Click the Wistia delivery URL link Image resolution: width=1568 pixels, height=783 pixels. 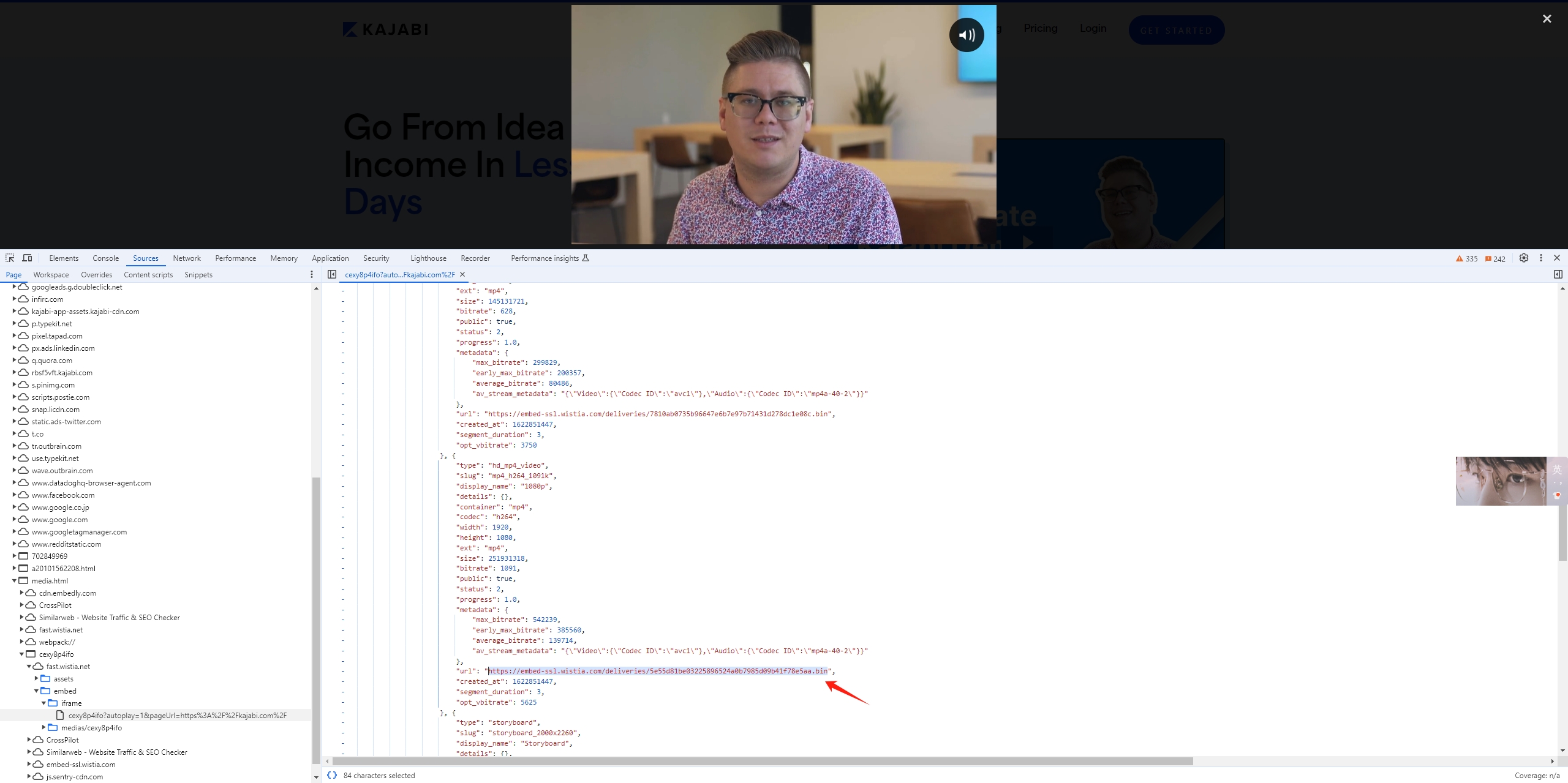point(657,671)
